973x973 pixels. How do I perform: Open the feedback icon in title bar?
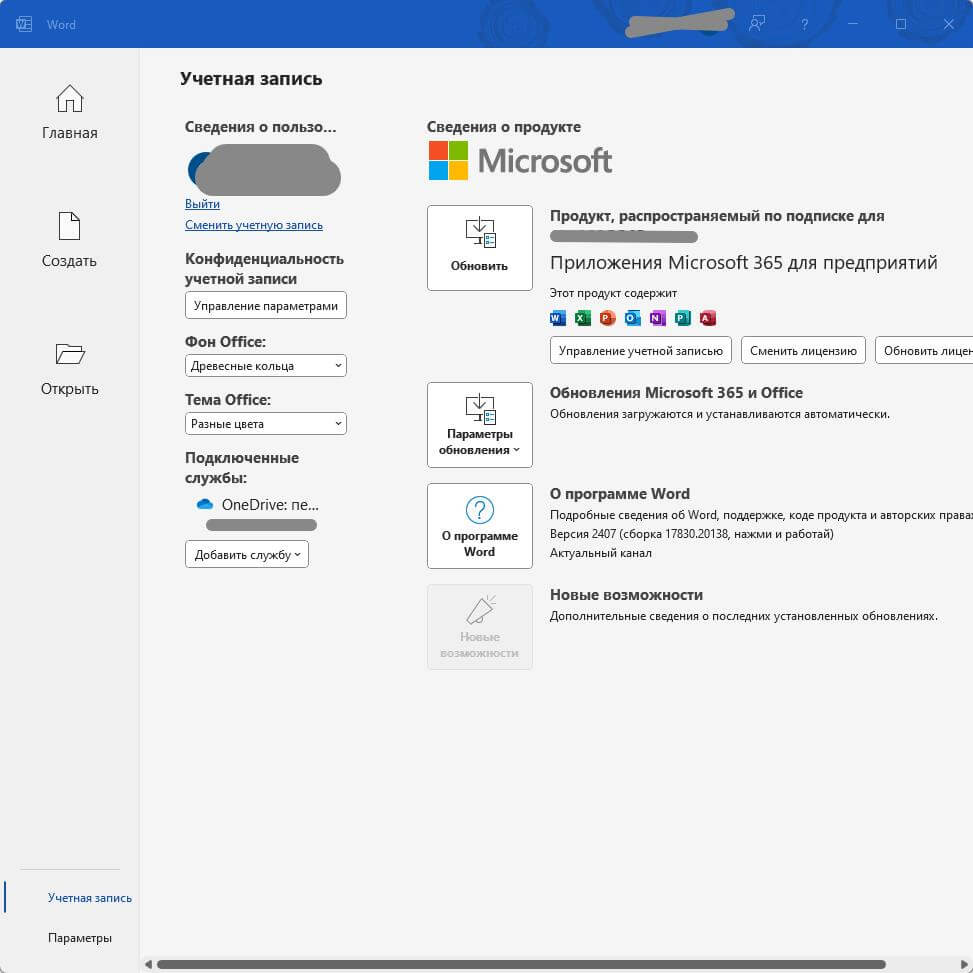[756, 24]
